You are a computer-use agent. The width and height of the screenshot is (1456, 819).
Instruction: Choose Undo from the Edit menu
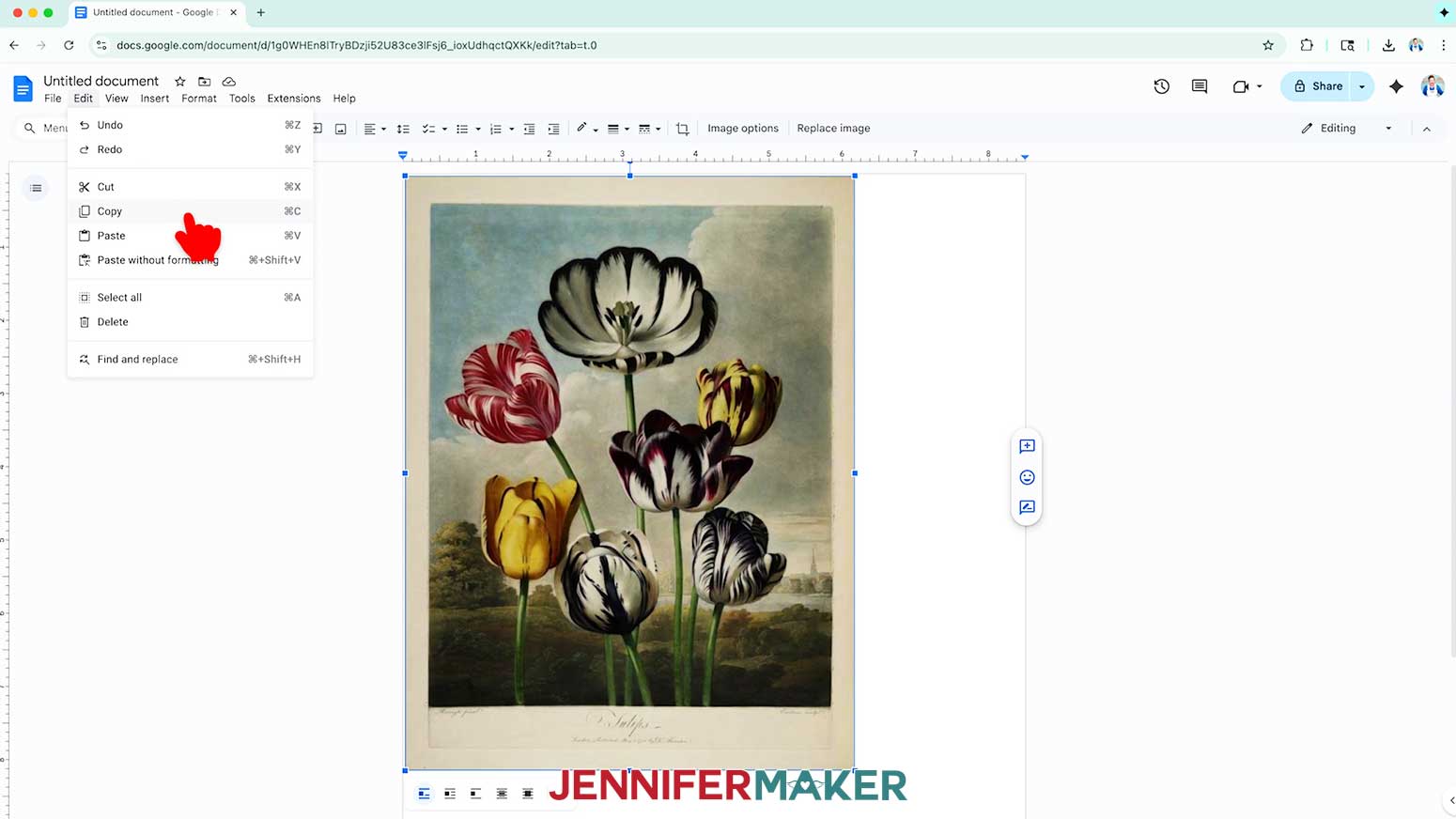190,125
